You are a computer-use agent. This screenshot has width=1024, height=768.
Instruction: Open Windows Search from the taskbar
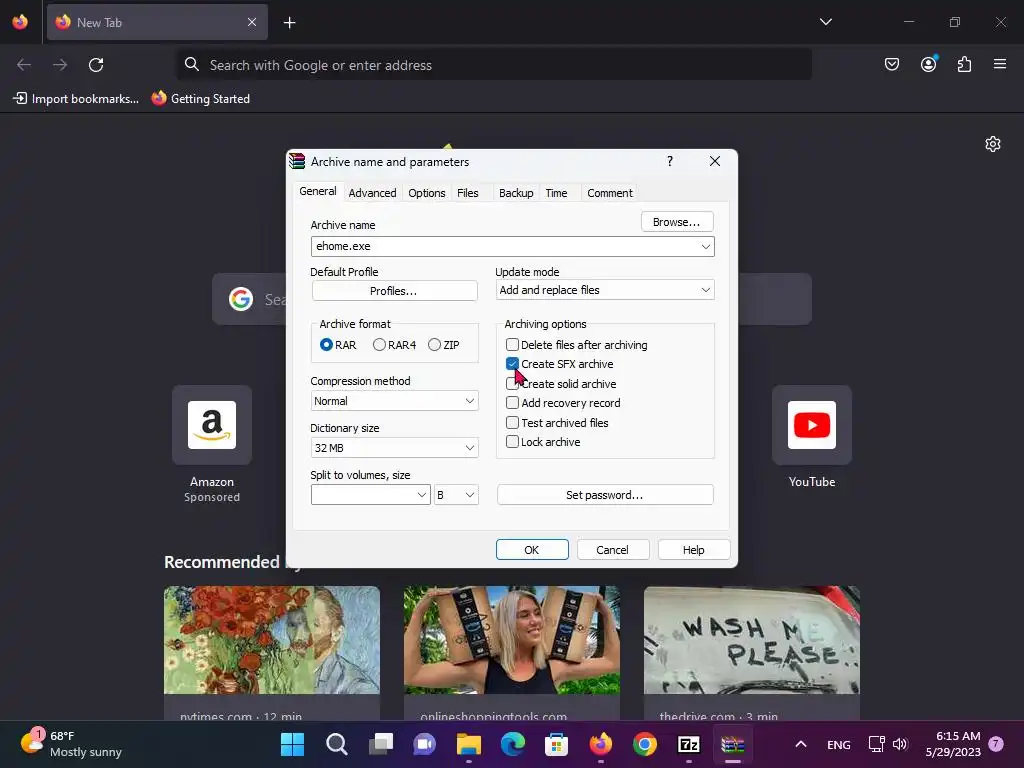[336, 744]
